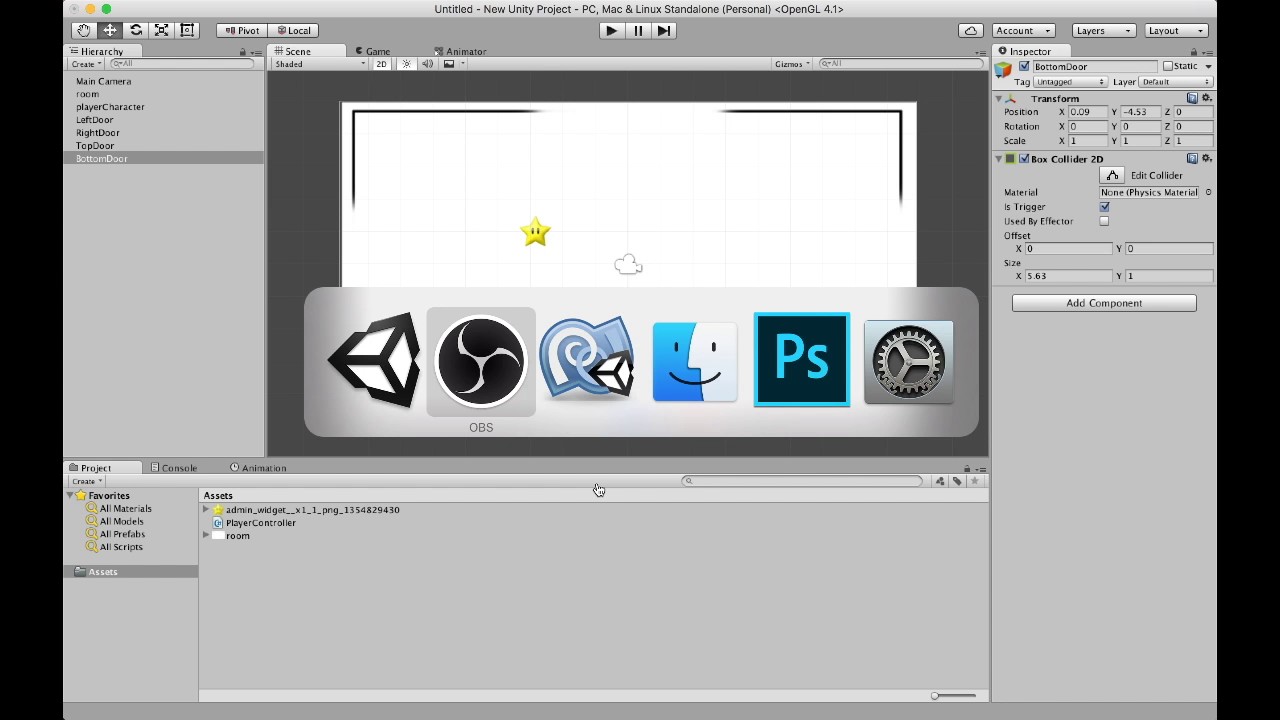Switch to Unity in app switcher

[374, 361]
